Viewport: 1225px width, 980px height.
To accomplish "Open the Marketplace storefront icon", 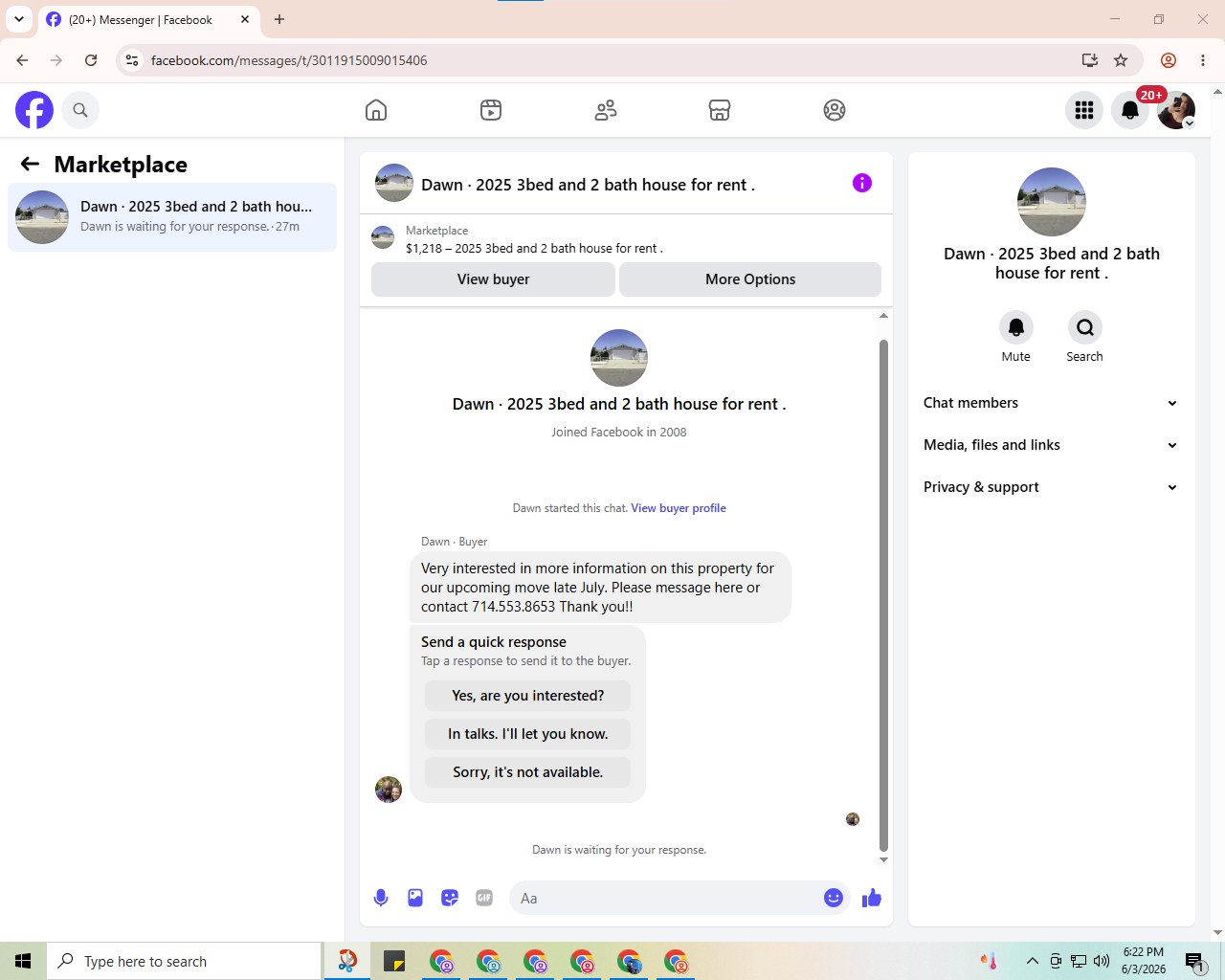I will (x=720, y=110).
